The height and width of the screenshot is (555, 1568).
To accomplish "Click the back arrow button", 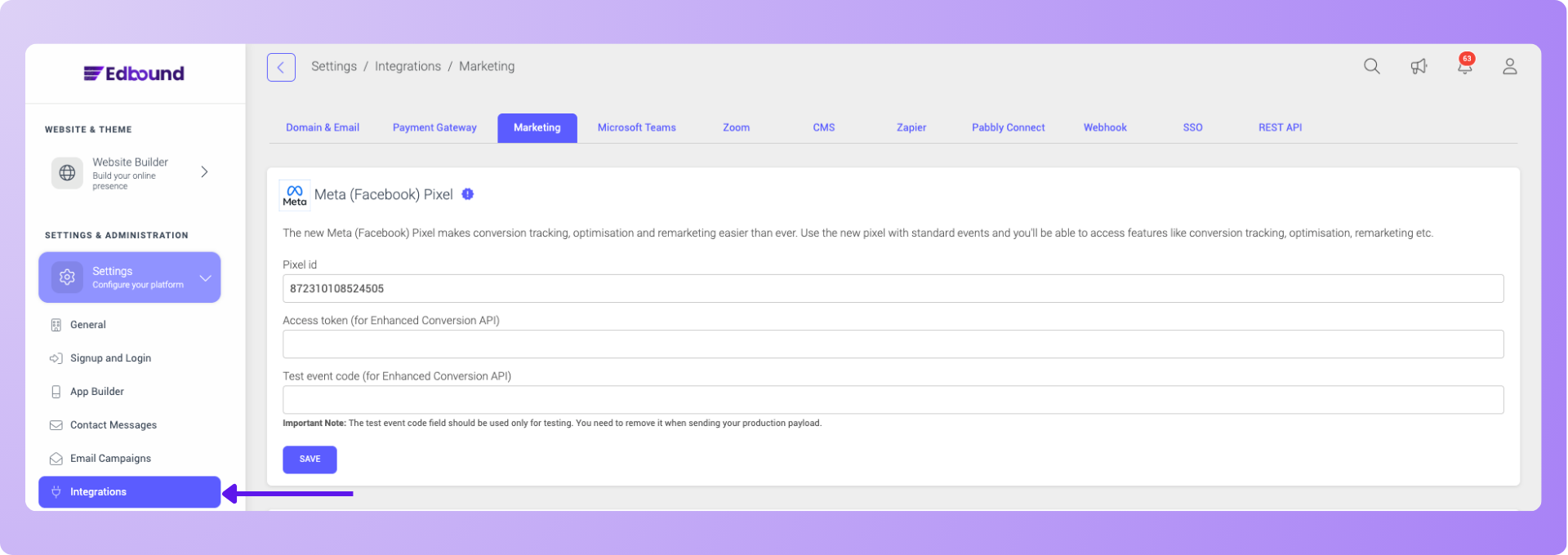I will 281,67.
